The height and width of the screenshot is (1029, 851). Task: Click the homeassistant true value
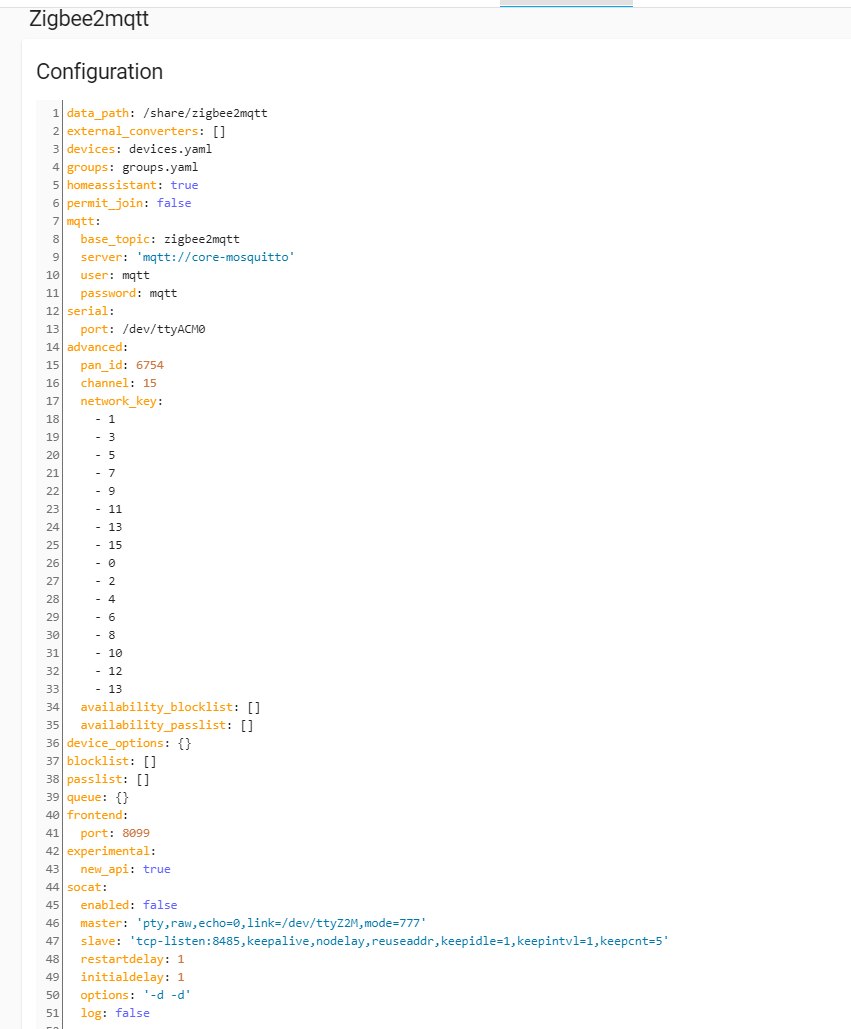[x=184, y=185]
